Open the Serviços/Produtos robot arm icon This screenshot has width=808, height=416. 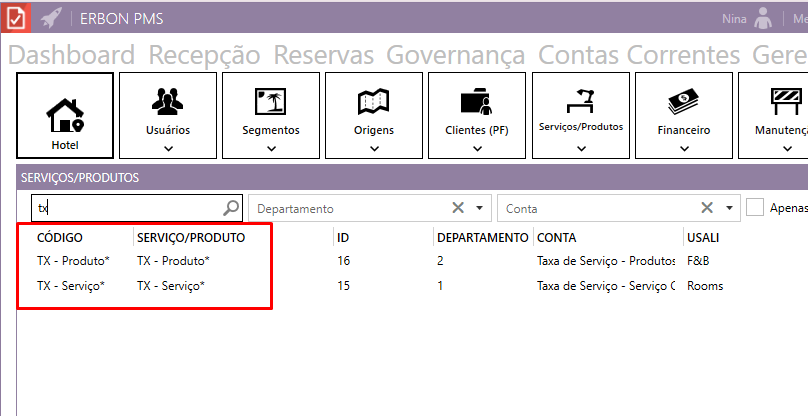tap(580, 101)
